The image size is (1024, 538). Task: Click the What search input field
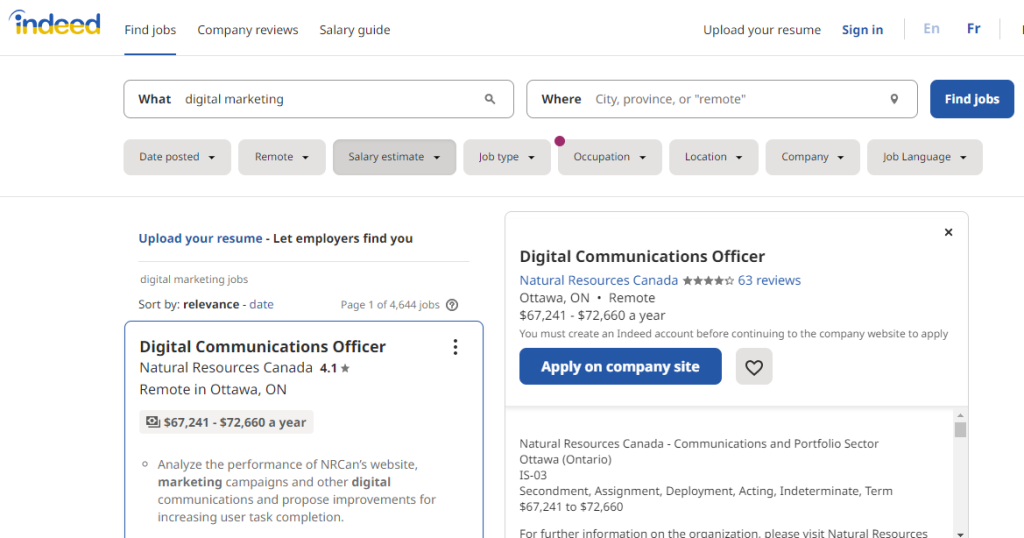[319, 99]
